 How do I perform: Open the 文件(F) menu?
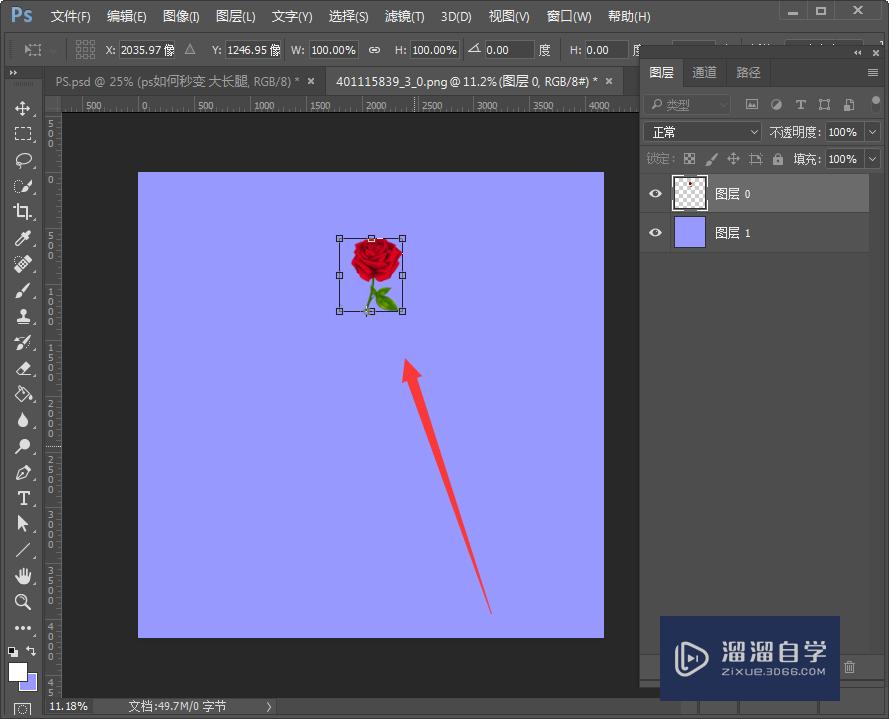pyautogui.click(x=70, y=16)
